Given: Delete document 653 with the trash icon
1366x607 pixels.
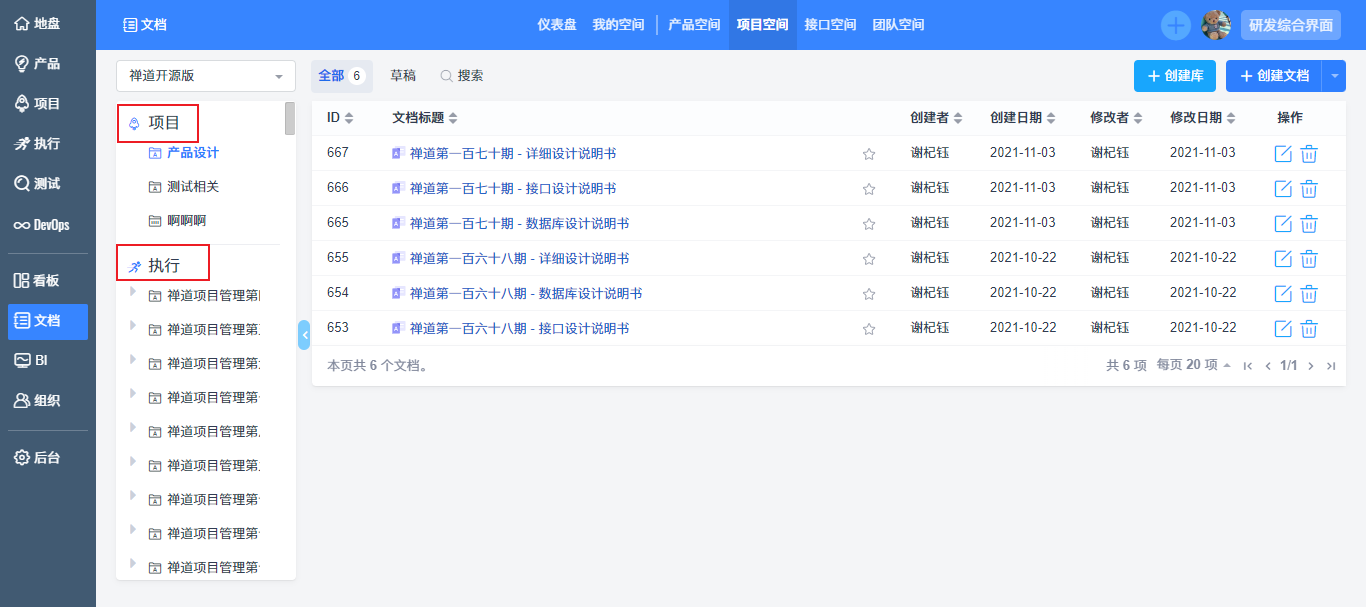Looking at the screenshot, I should (1309, 328).
